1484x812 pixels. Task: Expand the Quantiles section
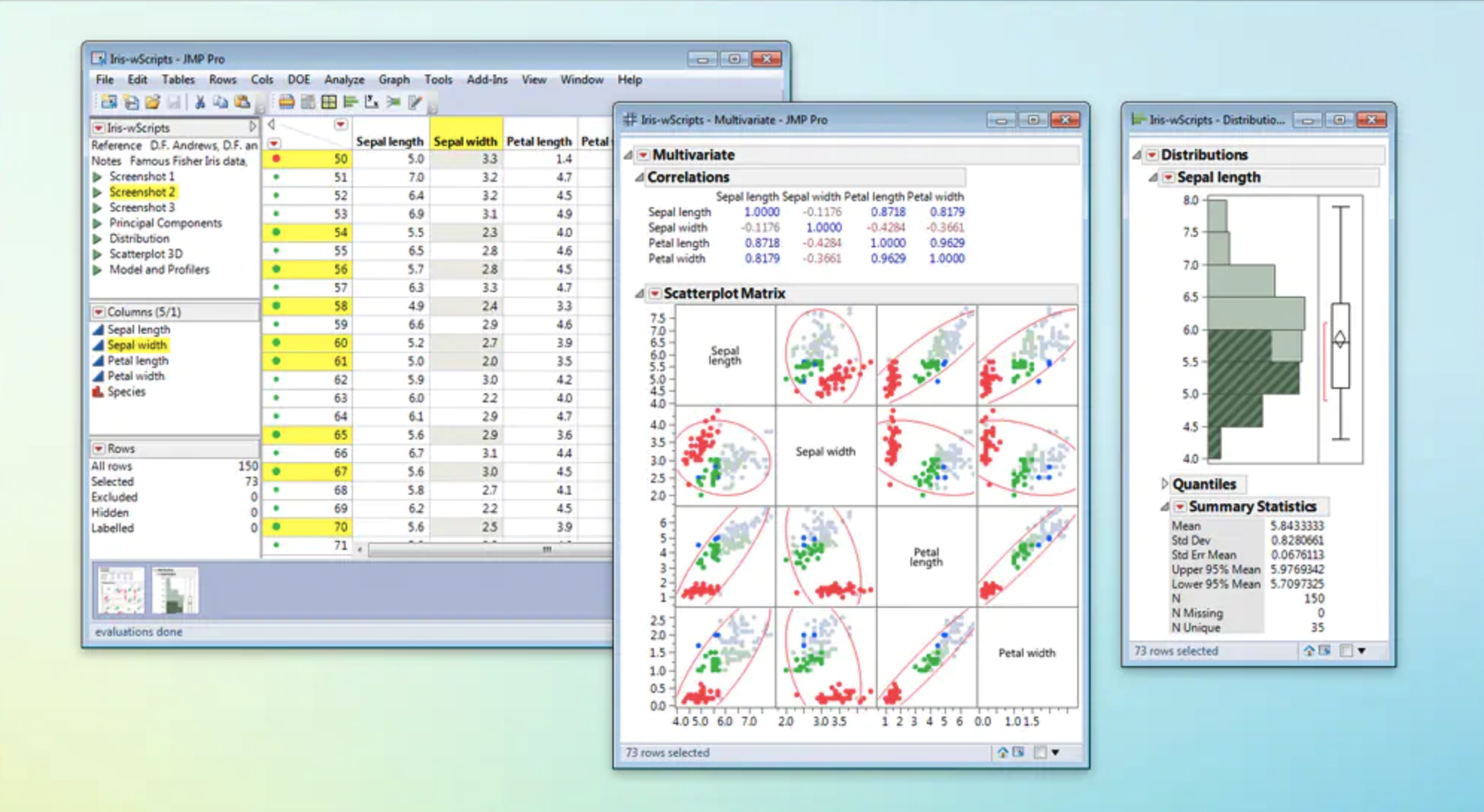point(1164,484)
